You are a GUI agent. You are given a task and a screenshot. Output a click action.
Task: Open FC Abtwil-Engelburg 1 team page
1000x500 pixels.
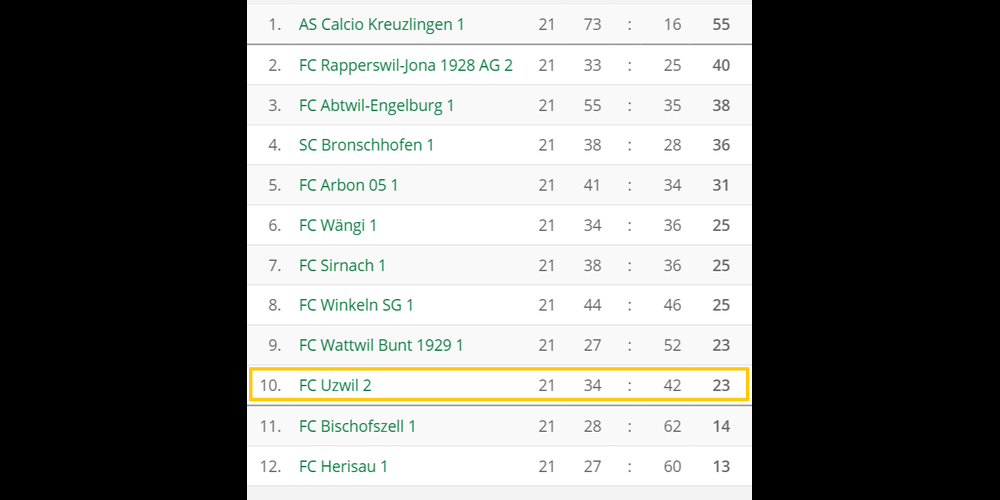coord(376,105)
